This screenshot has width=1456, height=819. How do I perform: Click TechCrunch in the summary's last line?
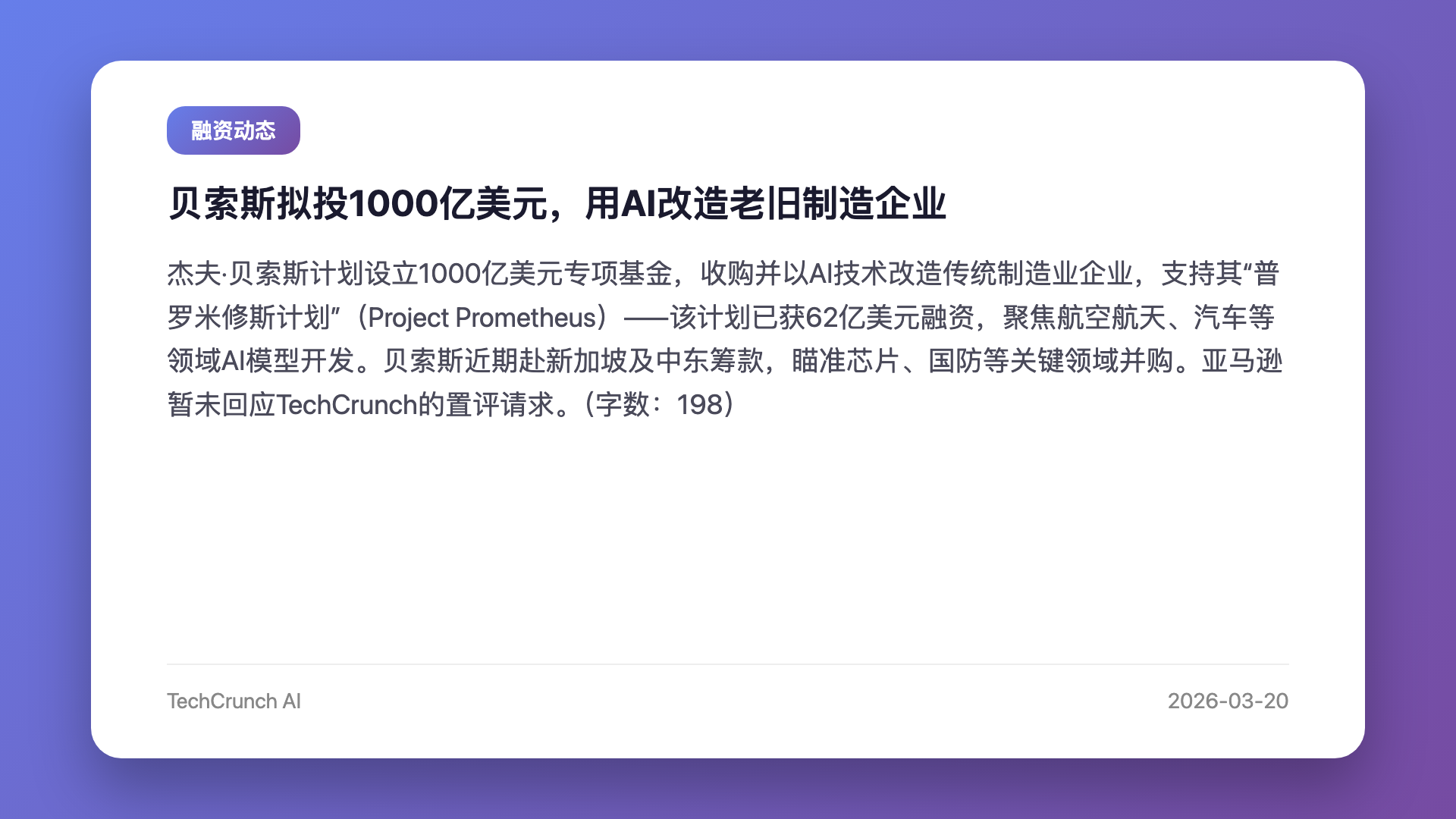(x=347, y=404)
